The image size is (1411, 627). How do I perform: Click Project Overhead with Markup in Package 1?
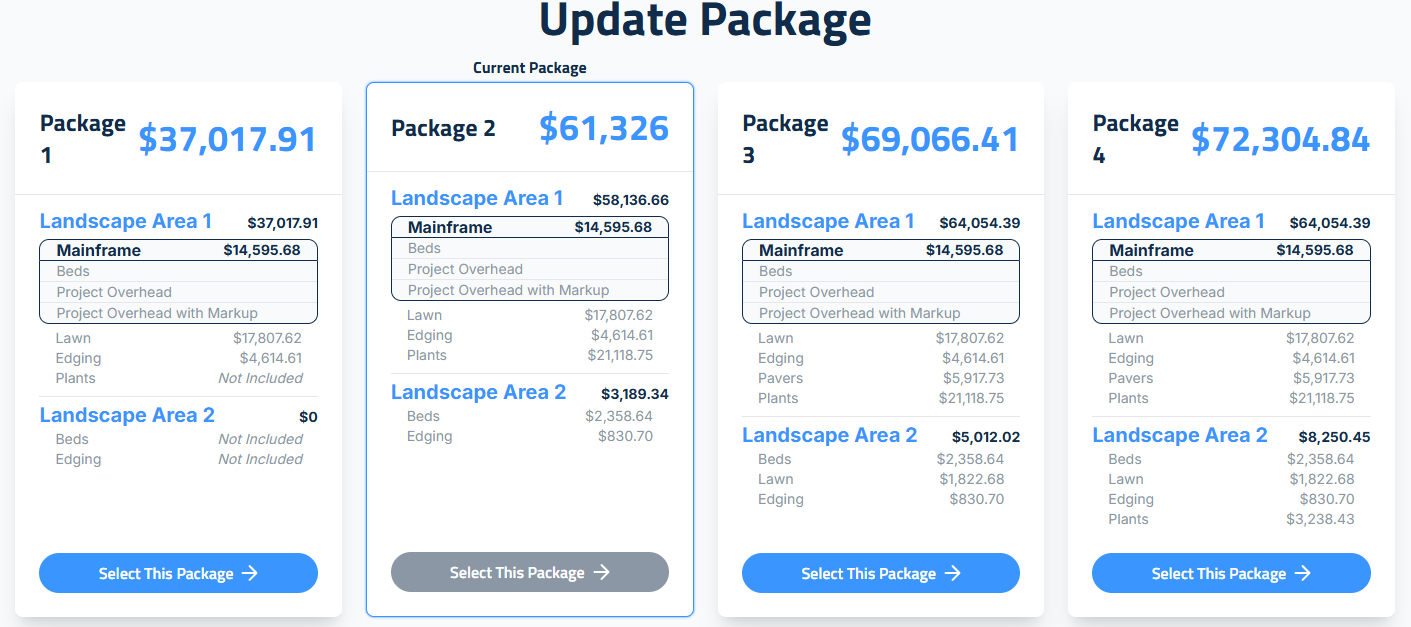pyautogui.click(x=157, y=313)
